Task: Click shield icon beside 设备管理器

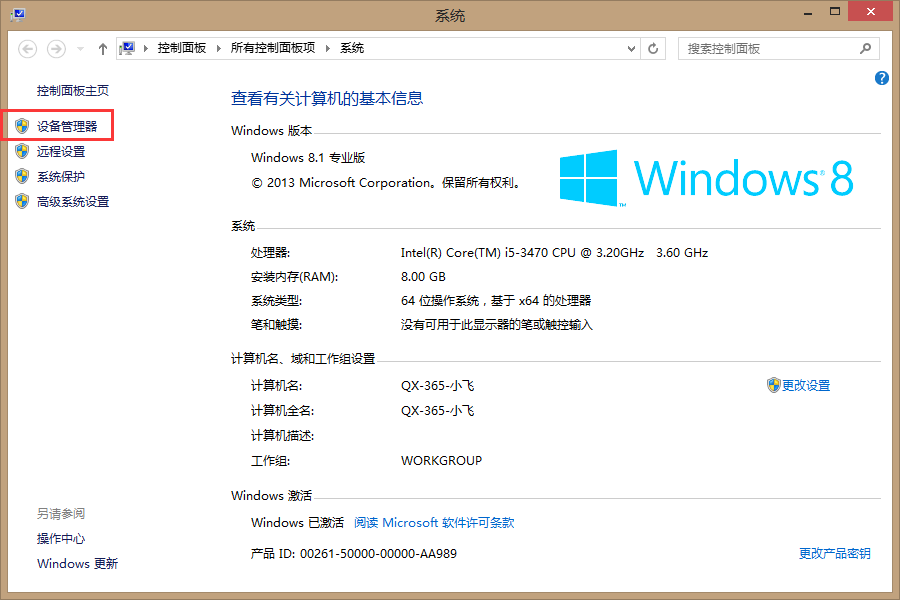Action: click(x=22, y=126)
